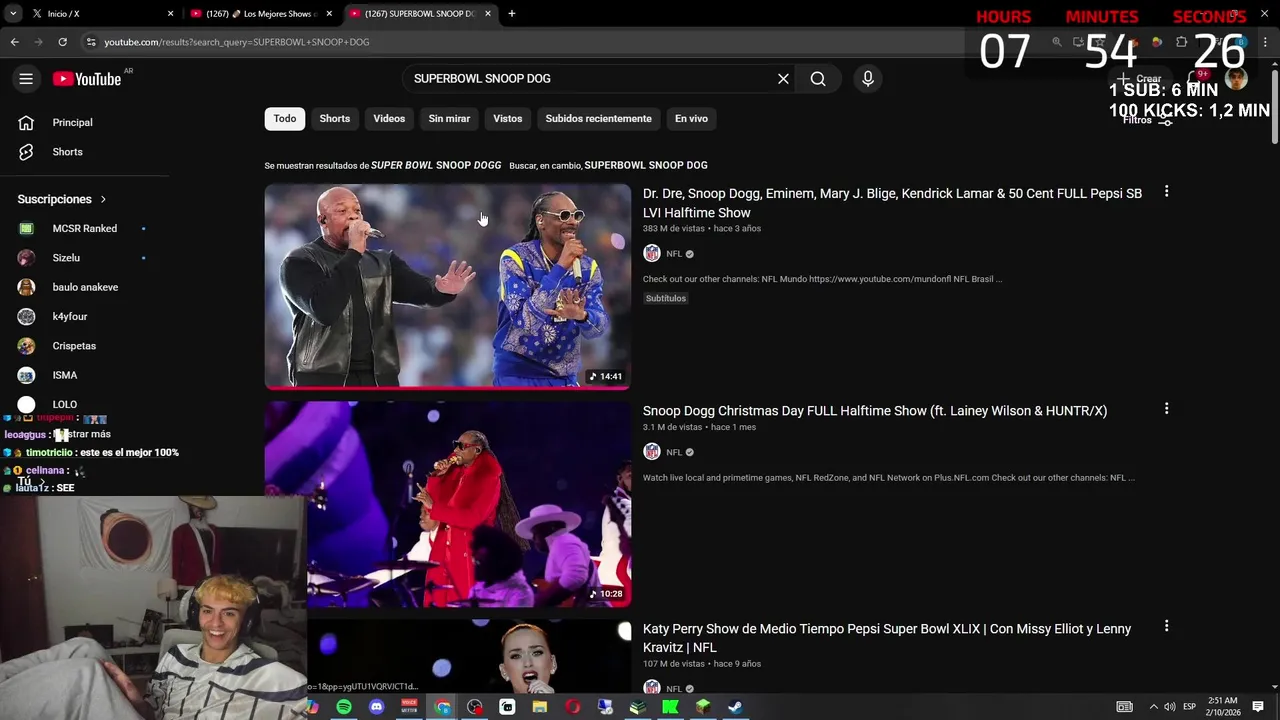
Task: Open the Spotify taskbar icon
Action: tap(344, 707)
